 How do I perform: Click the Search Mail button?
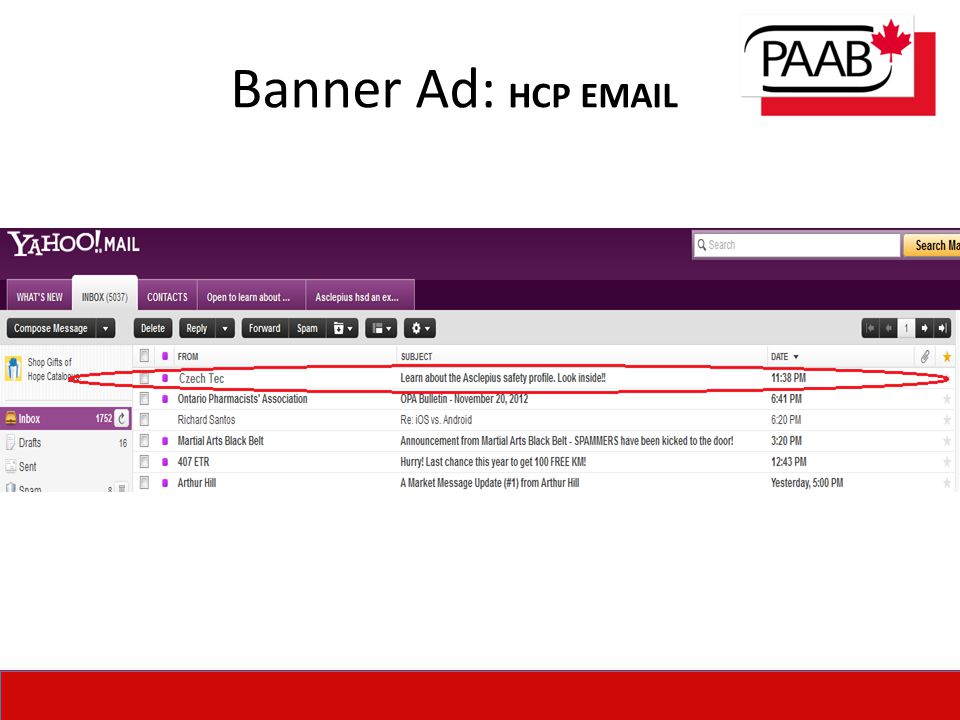[932, 246]
